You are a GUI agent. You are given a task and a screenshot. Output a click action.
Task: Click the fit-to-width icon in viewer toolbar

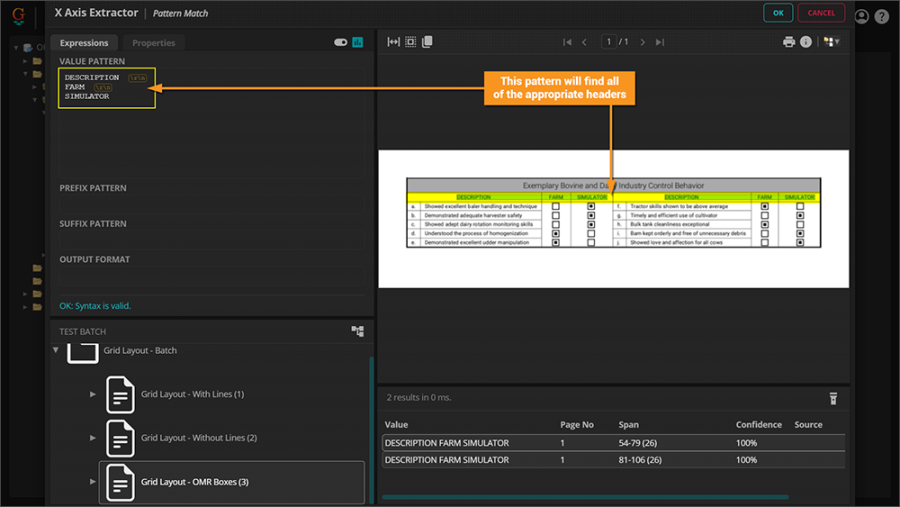pyautogui.click(x=393, y=42)
